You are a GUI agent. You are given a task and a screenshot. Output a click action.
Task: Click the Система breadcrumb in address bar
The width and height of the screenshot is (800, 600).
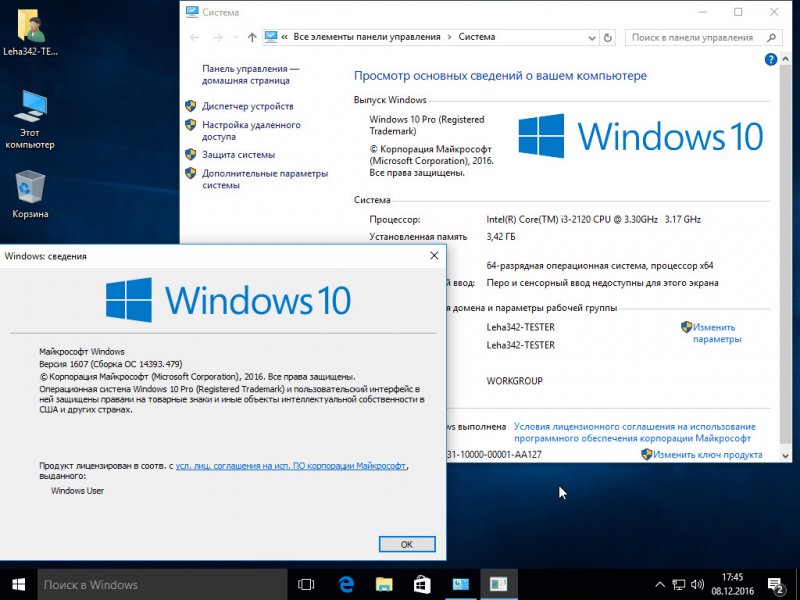pyautogui.click(x=477, y=37)
